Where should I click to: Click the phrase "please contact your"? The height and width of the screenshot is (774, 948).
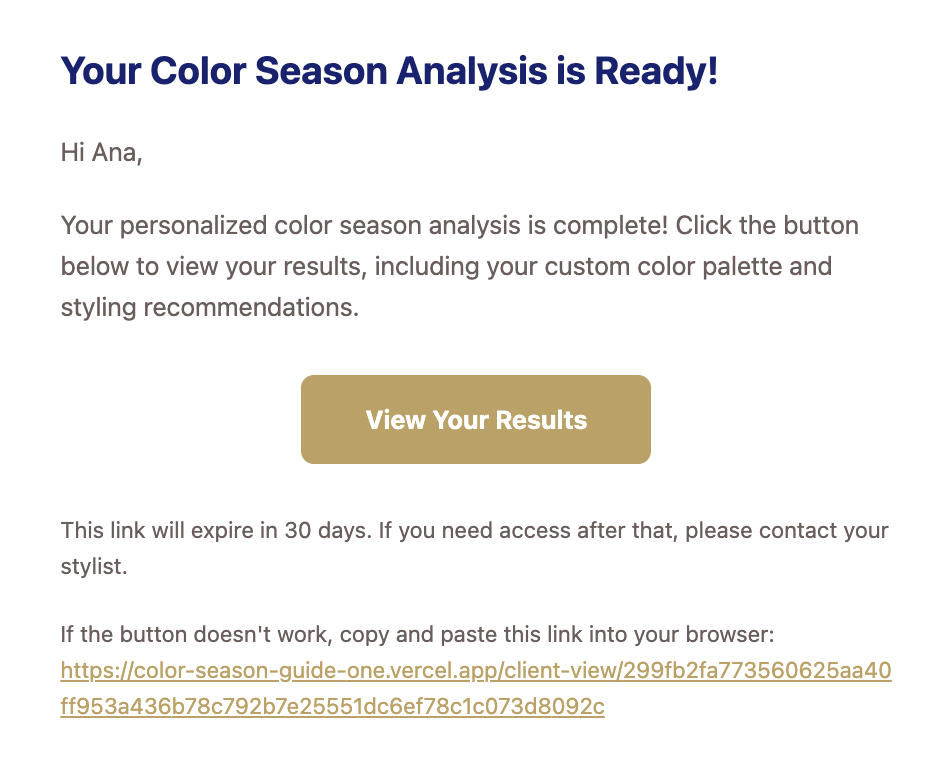[787, 530]
